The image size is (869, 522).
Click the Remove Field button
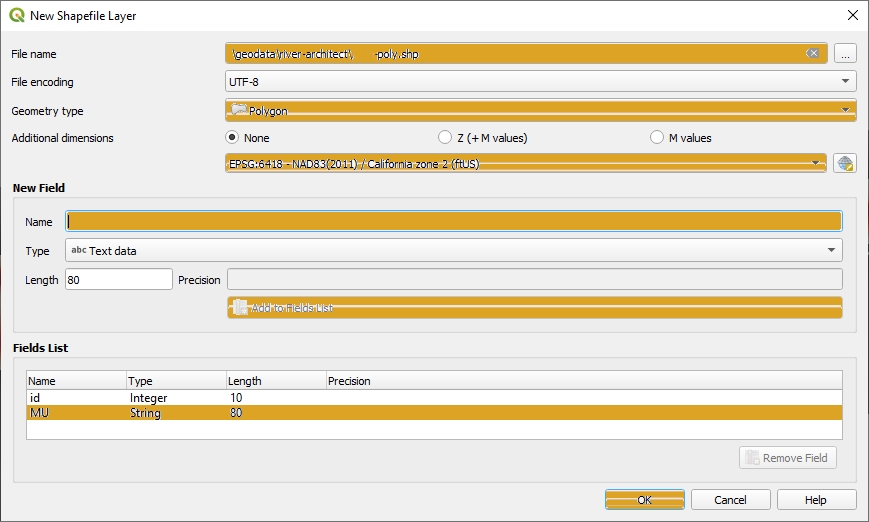788,457
